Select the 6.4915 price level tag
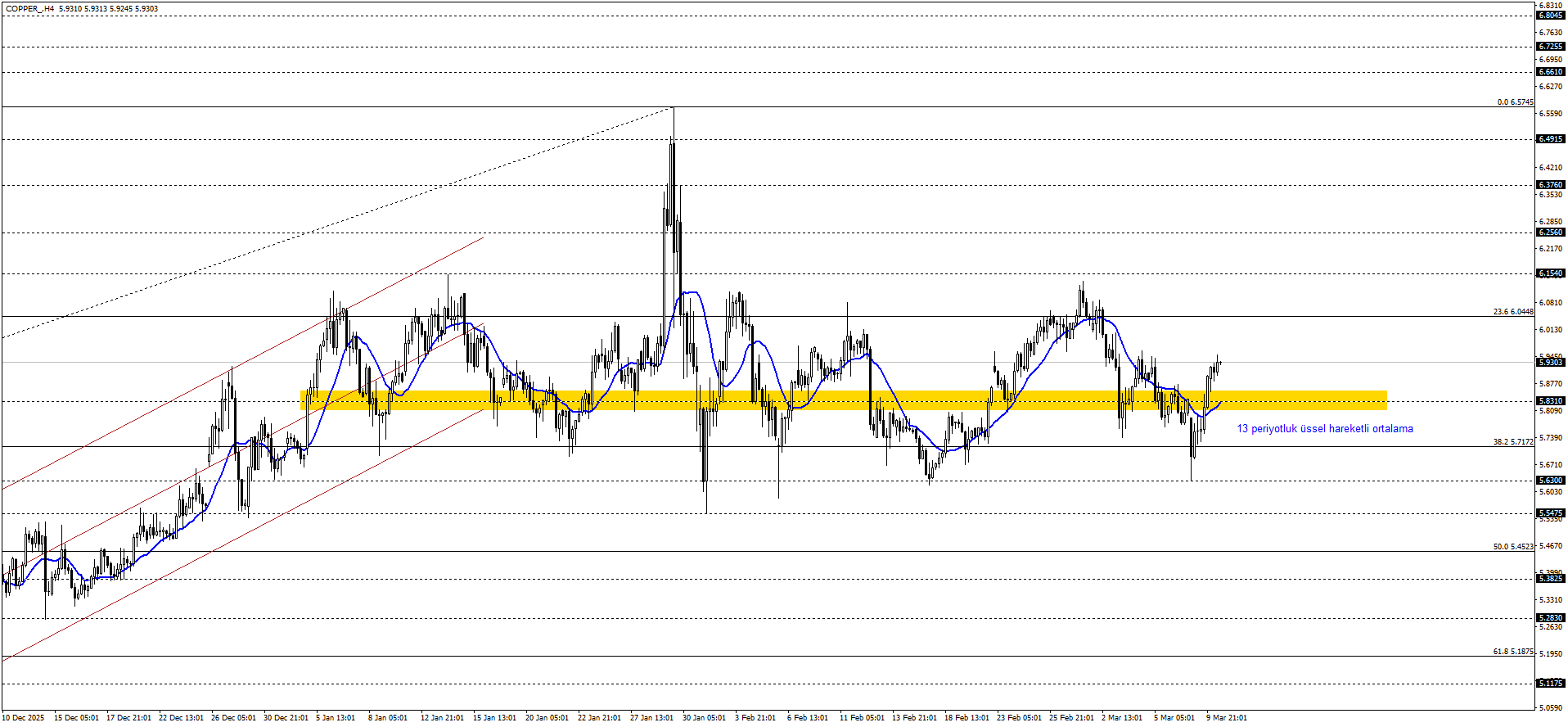 tap(1551, 139)
